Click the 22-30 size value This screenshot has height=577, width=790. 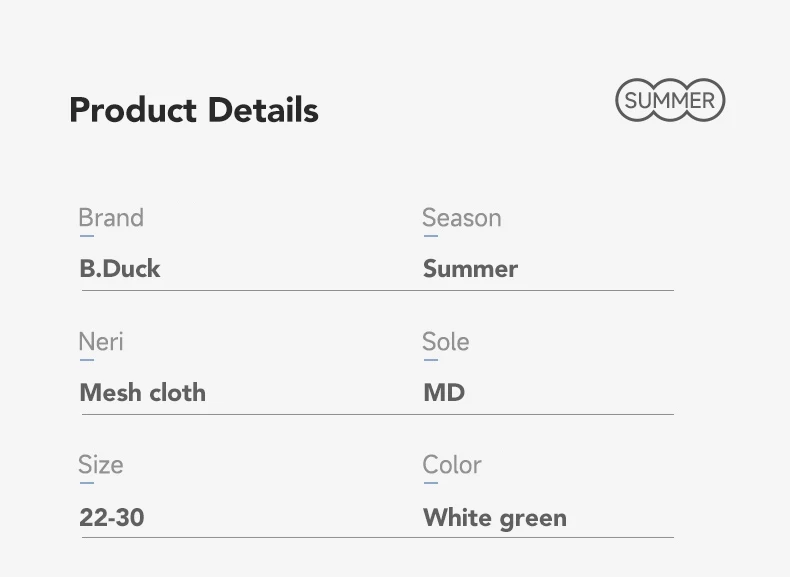click(x=112, y=518)
